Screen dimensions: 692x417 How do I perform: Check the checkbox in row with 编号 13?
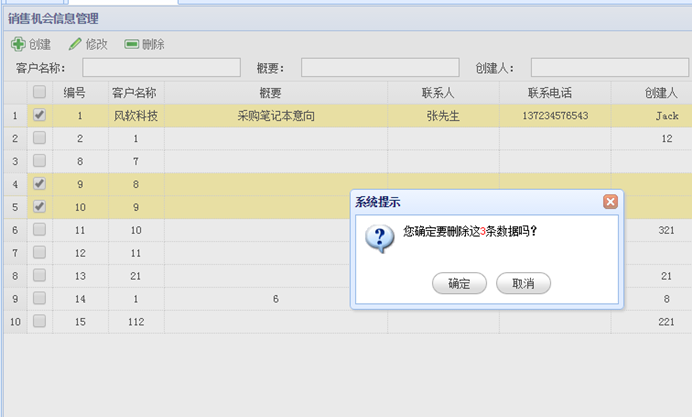click(39, 275)
